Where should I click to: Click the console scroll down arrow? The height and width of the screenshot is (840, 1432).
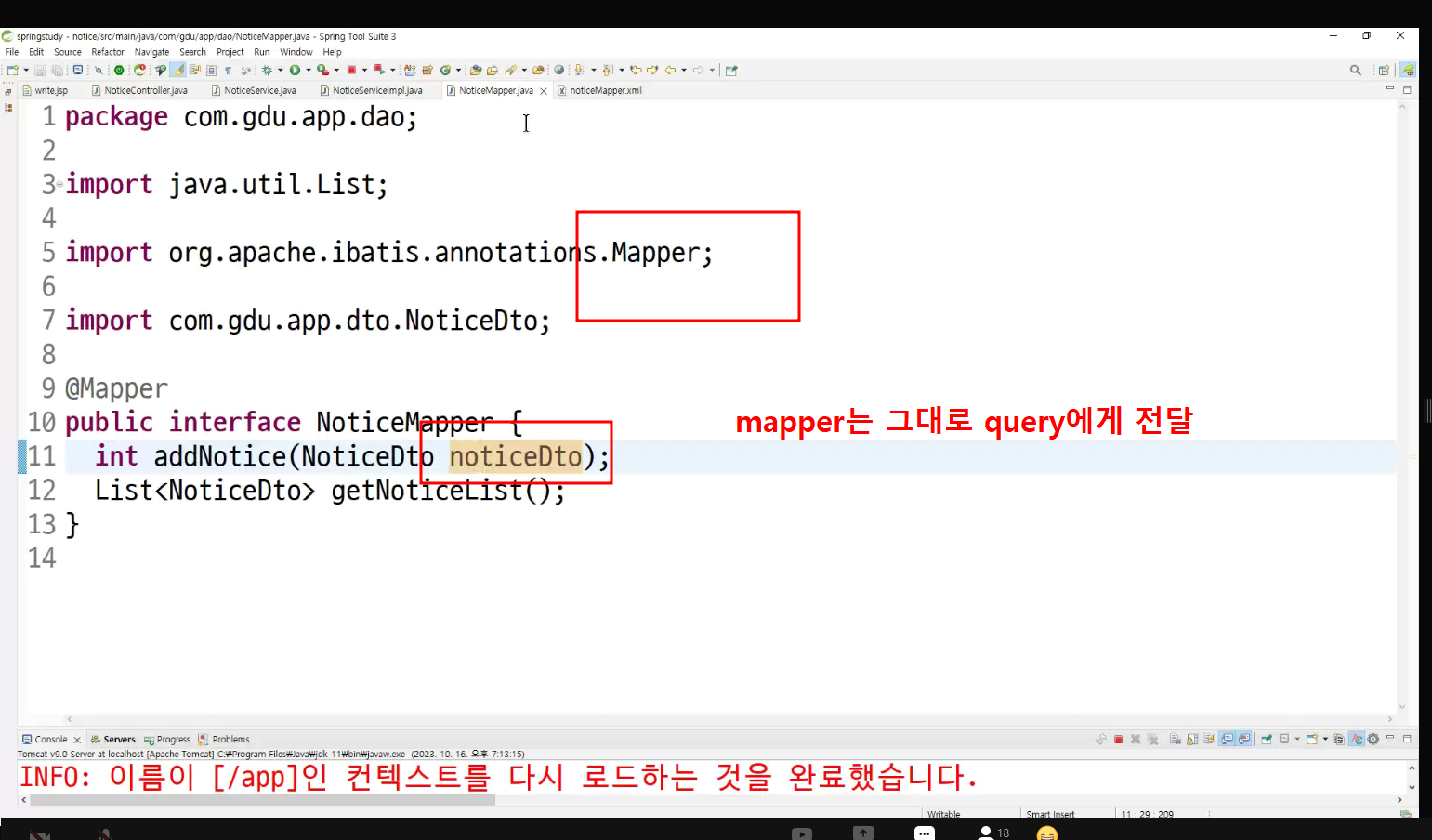click(x=1412, y=787)
